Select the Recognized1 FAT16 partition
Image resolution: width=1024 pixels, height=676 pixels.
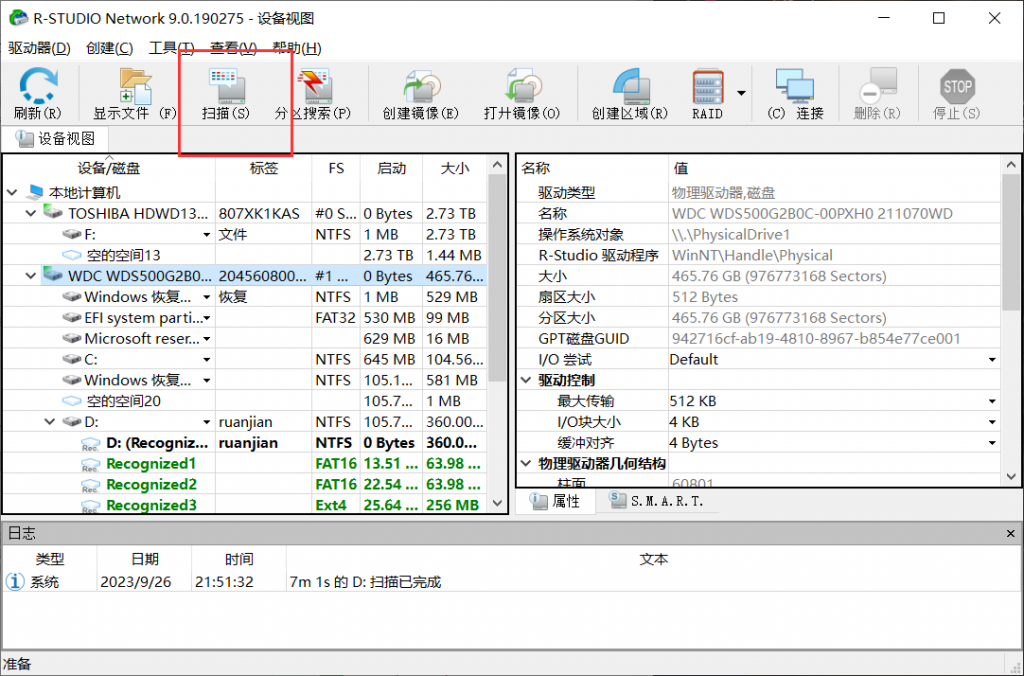click(x=152, y=463)
